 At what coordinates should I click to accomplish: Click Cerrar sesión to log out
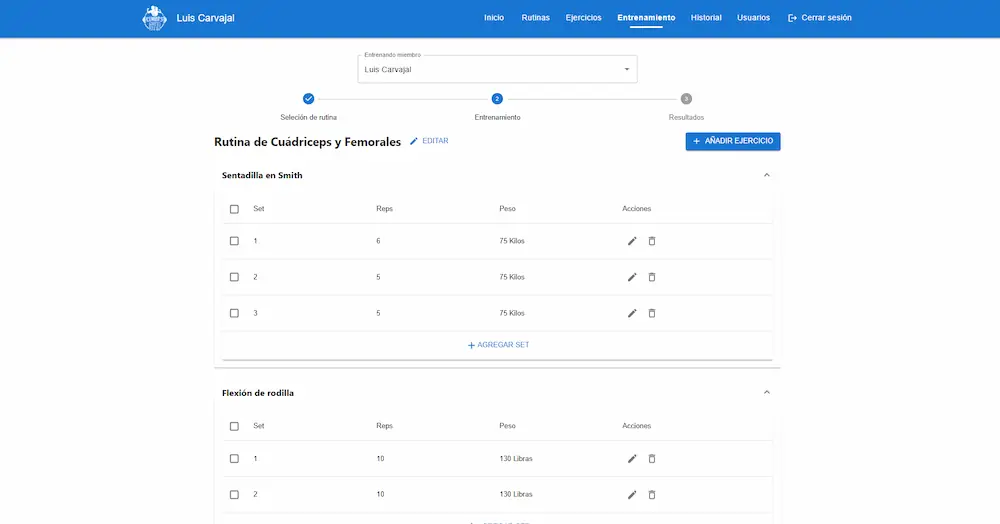(x=820, y=18)
